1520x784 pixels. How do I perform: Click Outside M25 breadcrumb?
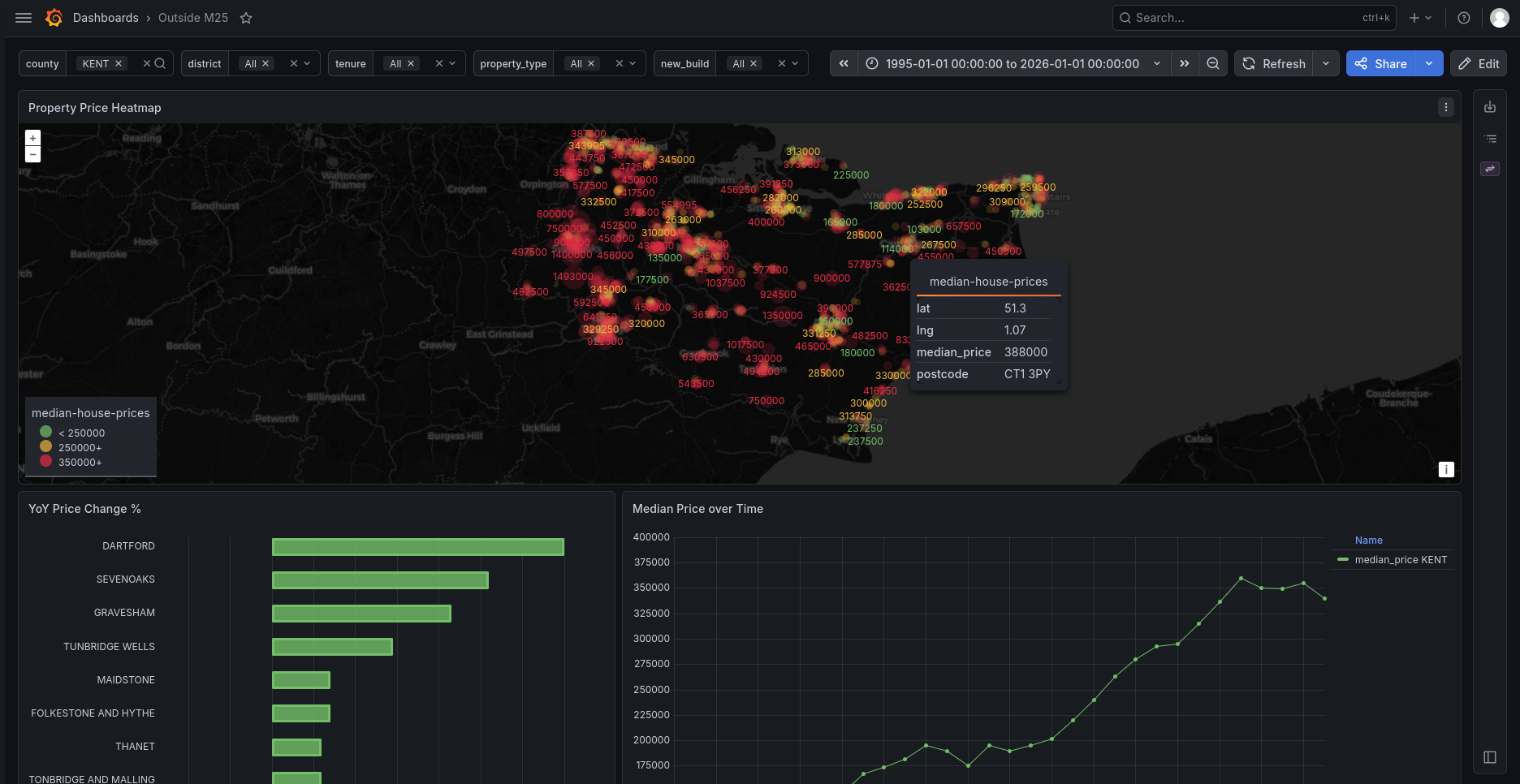[193, 18]
